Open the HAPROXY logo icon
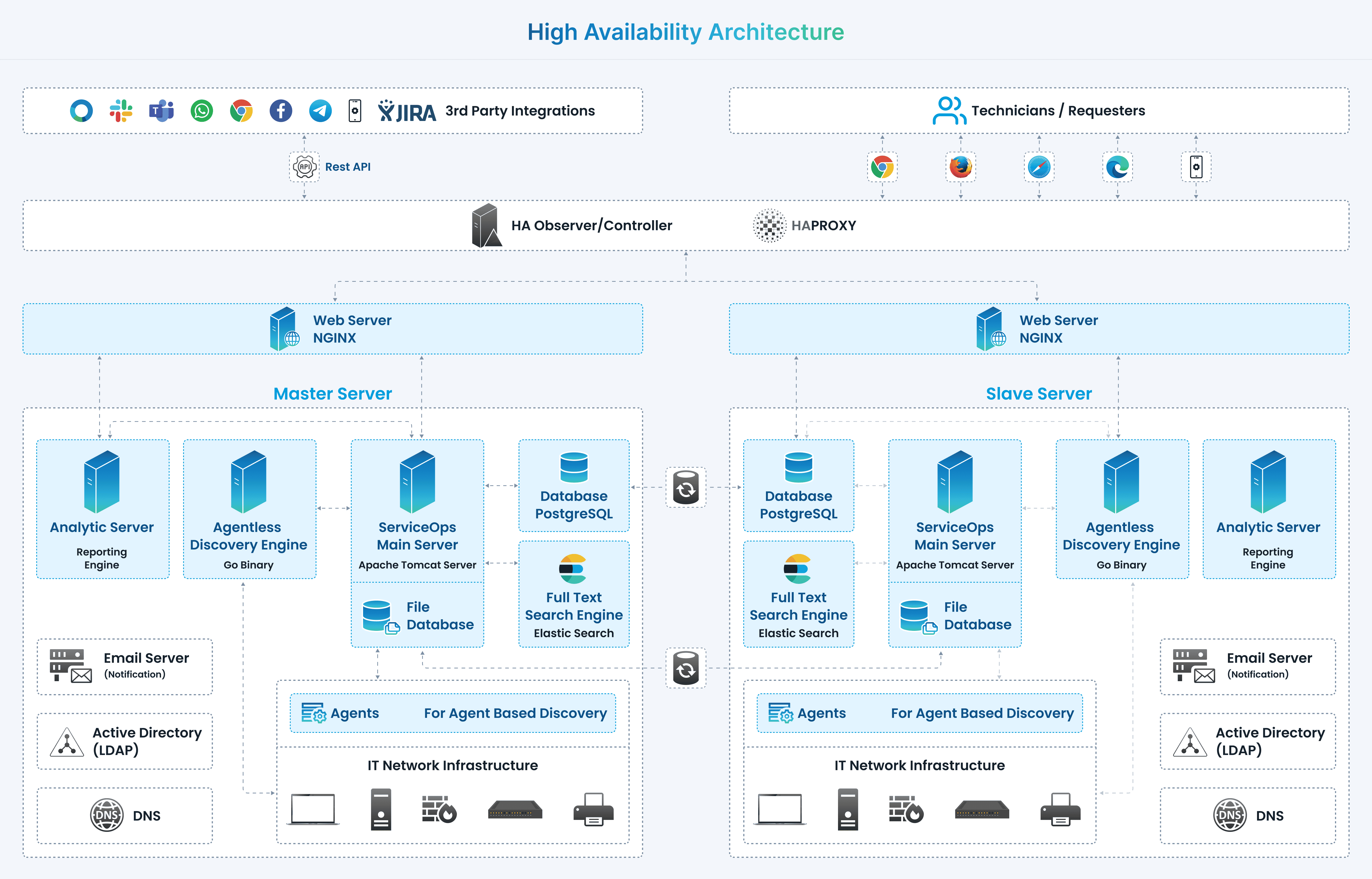Viewport: 1372px width, 879px height. (x=770, y=225)
